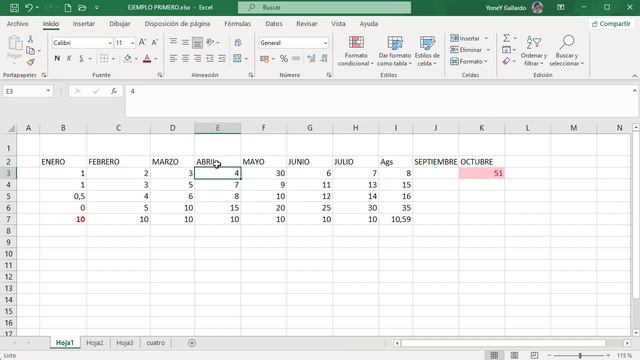
Task: Switch to Page Layout view in status bar
Action: click(x=514, y=356)
